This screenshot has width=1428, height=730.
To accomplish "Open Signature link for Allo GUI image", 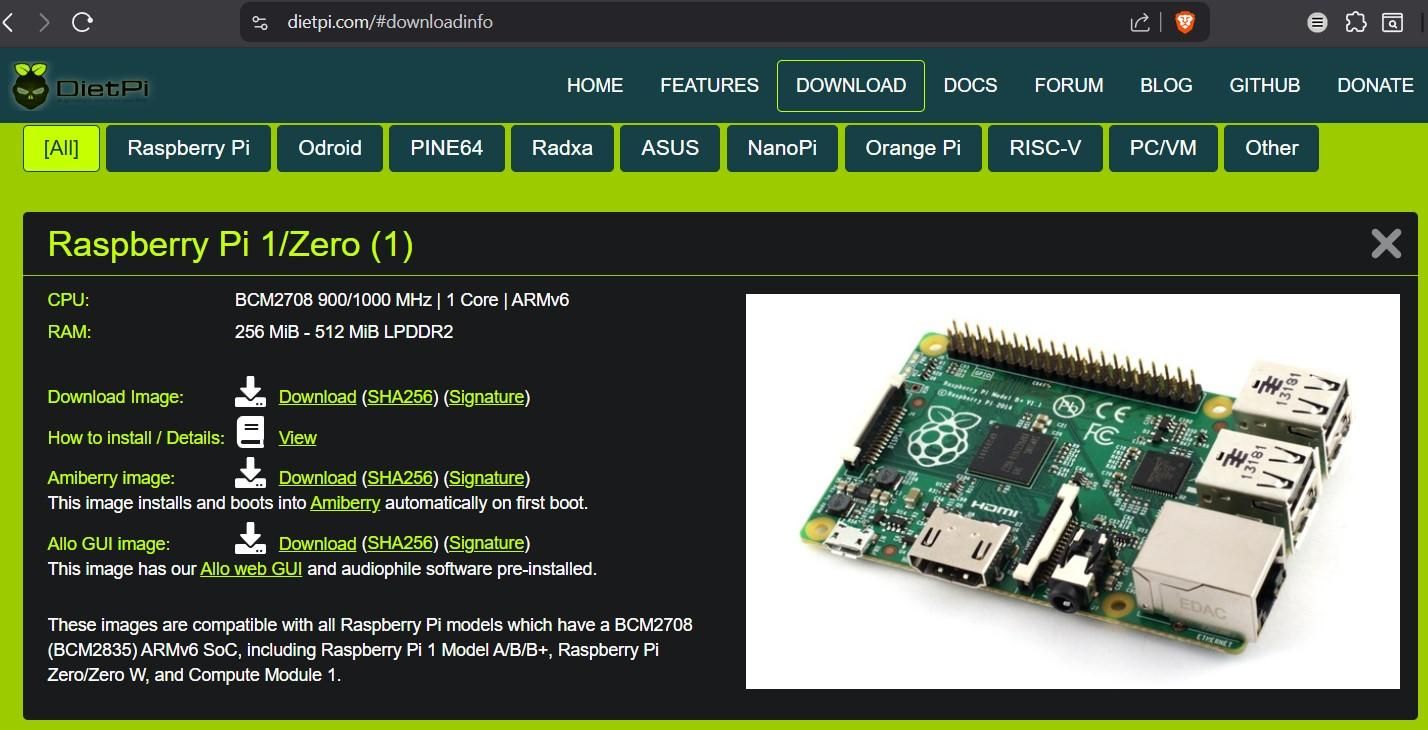I will [x=487, y=543].
